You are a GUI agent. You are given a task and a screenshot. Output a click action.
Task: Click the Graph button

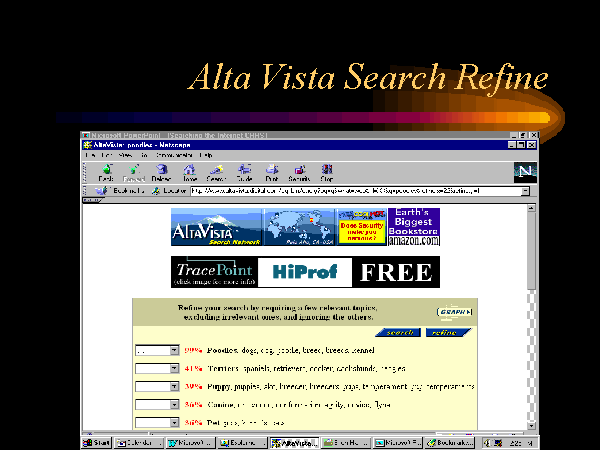[453, 312]
